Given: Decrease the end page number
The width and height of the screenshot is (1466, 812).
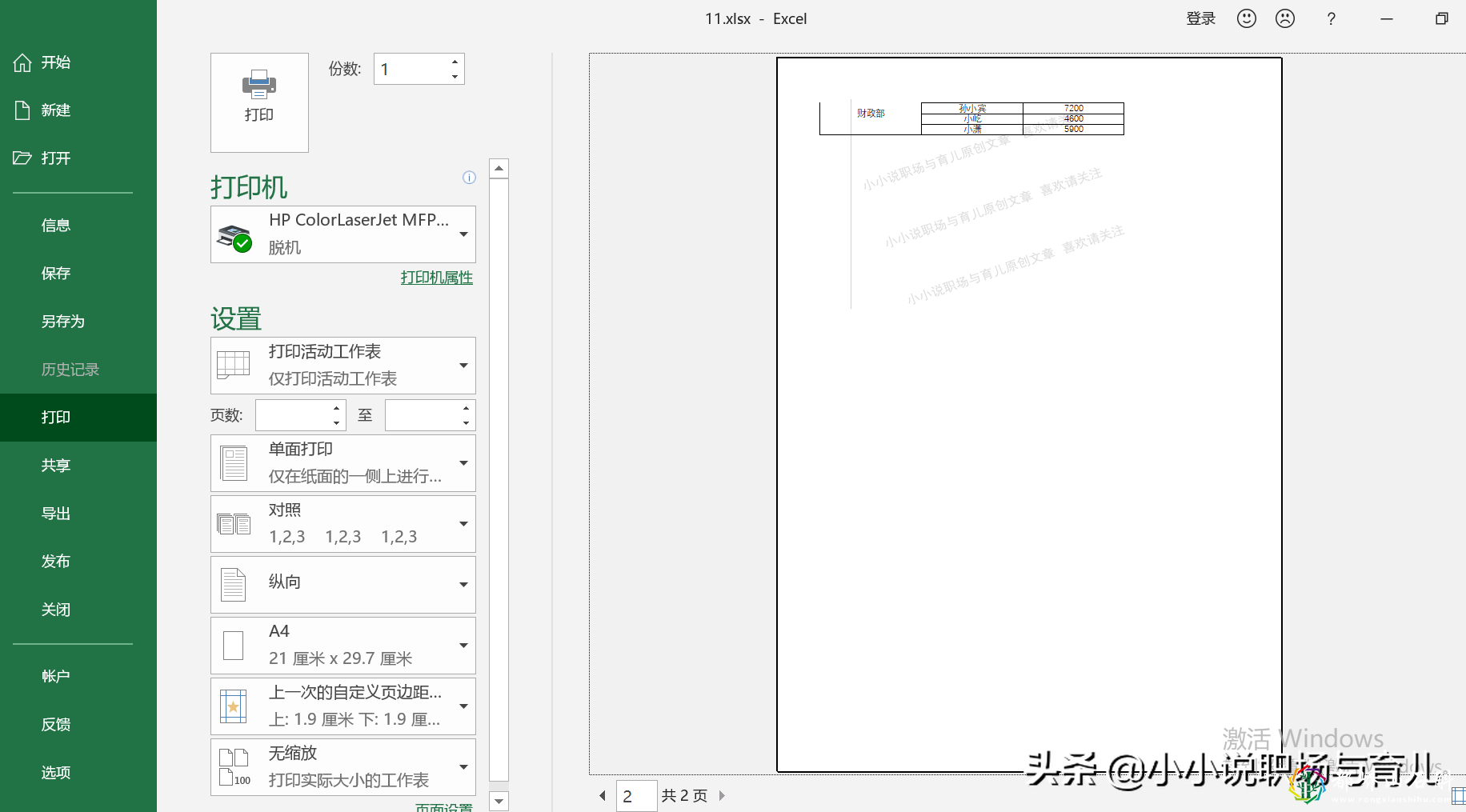Looking at the screenshot, I should pos(467,422).
